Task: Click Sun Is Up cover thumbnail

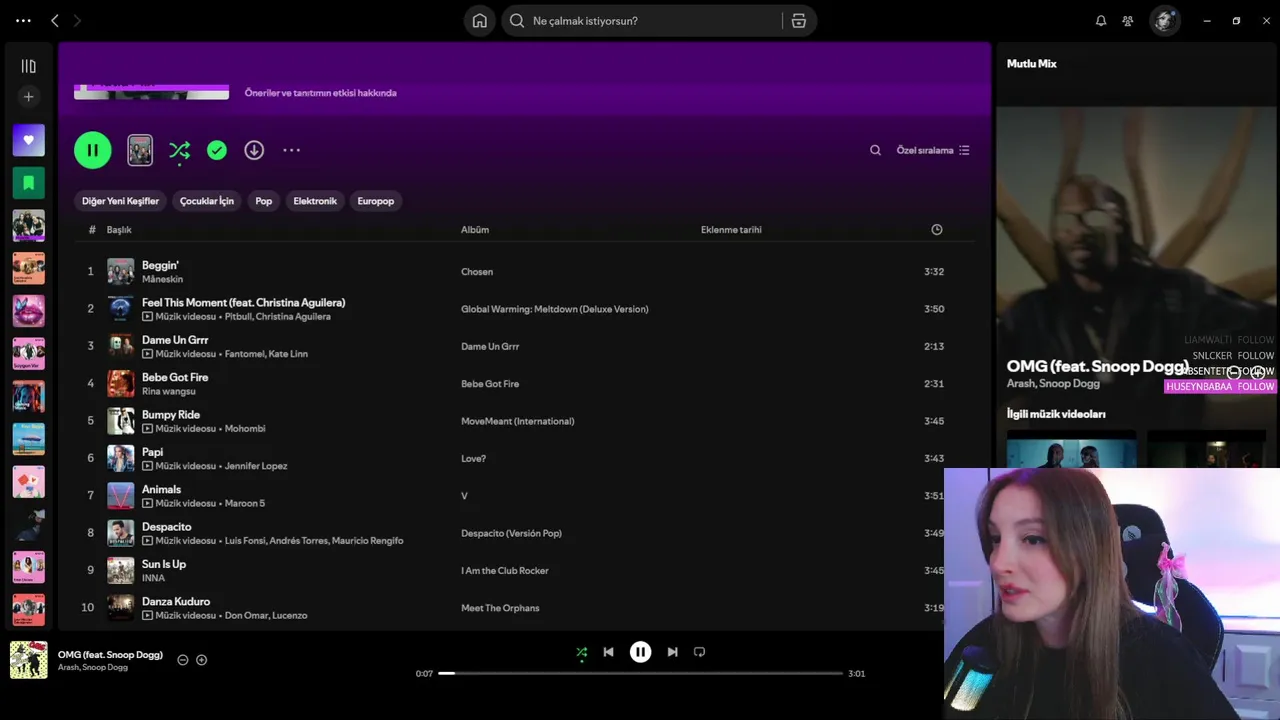Action: tap(120, 571)
